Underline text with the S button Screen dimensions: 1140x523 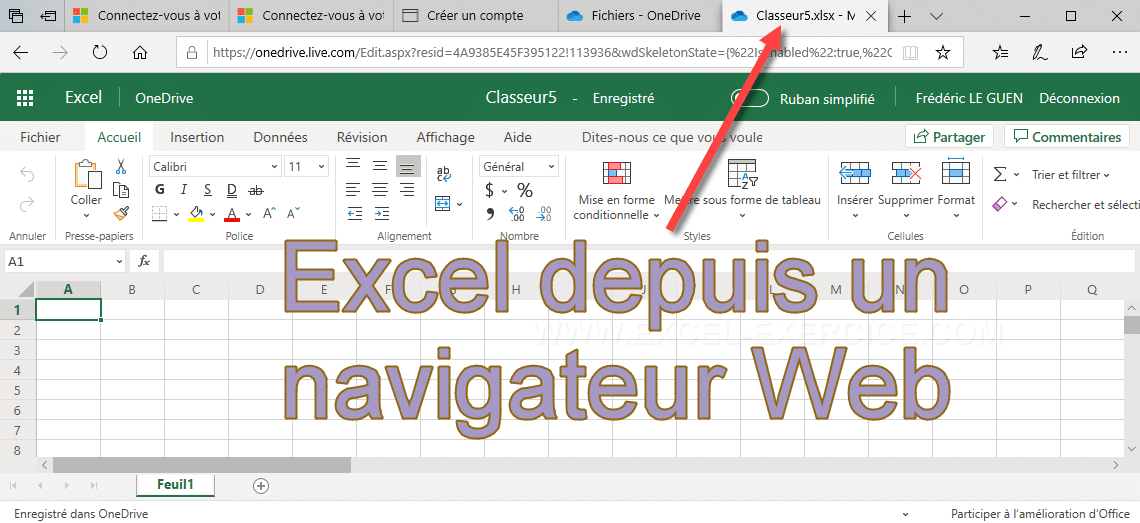tap(207, 190)
